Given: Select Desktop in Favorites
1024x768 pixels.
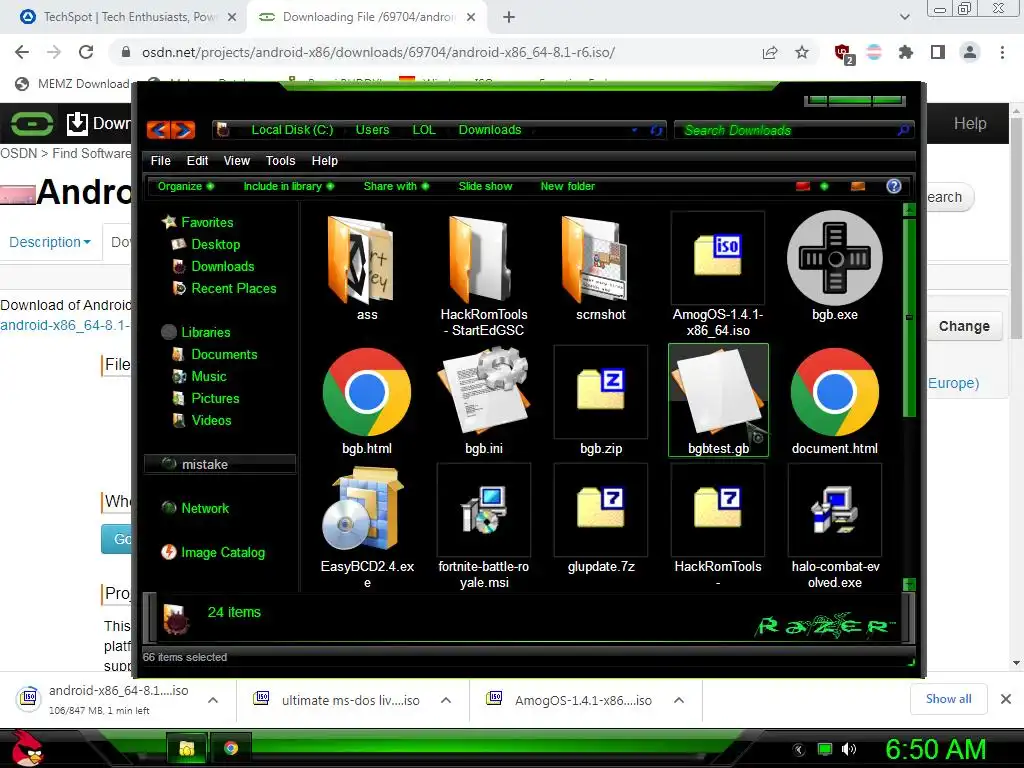Looking at the screenshot, I should pyautogui.click(x=216, y=244).
